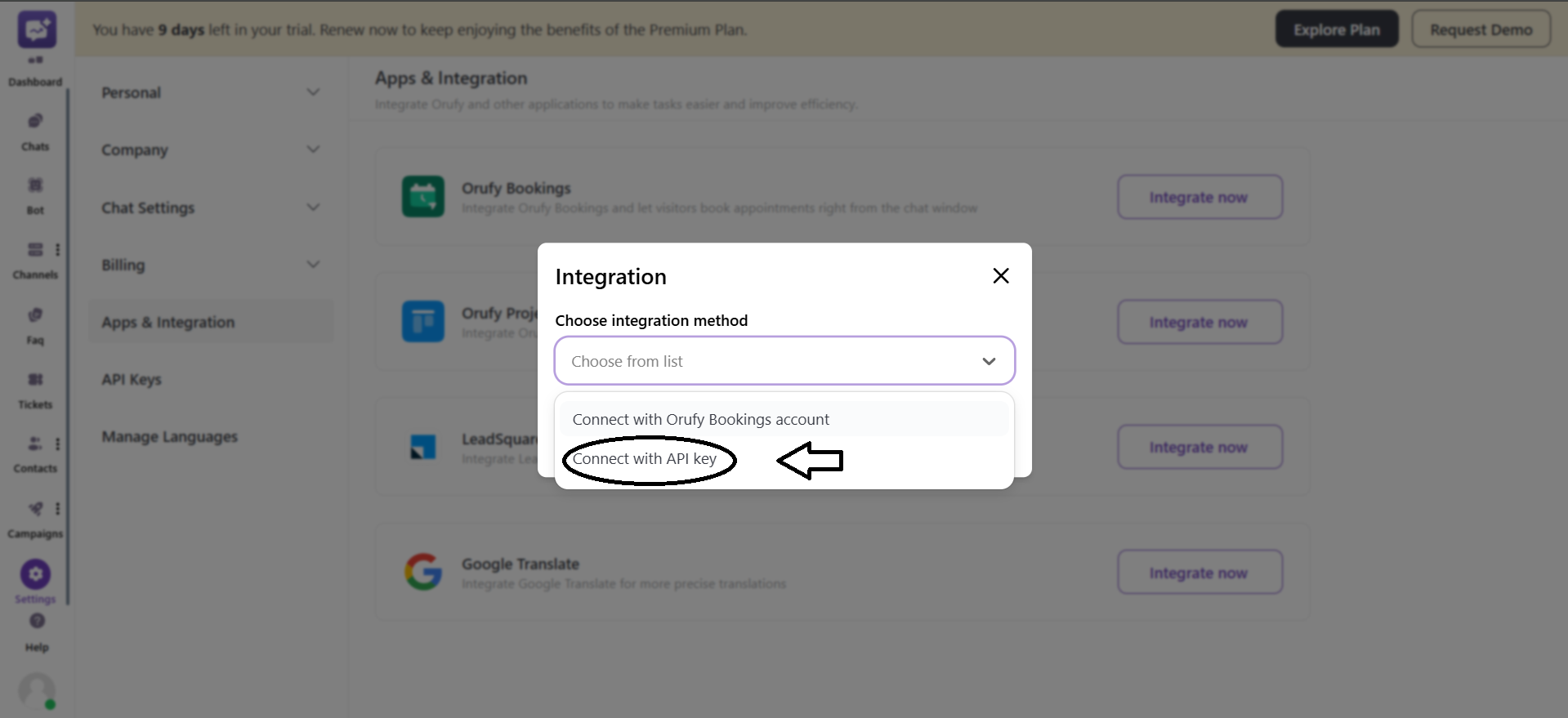The image size is (1568, 718).
Task: Open the Choose from list dropdown
Action: point(784,360)
